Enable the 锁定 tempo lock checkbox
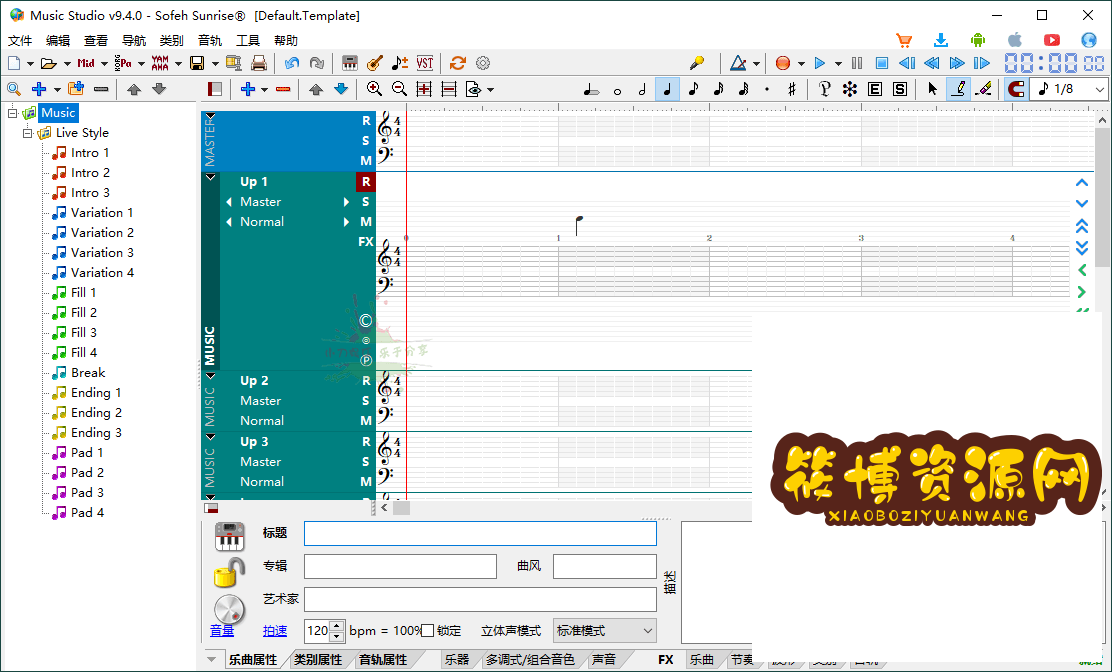 coord(428,631)
